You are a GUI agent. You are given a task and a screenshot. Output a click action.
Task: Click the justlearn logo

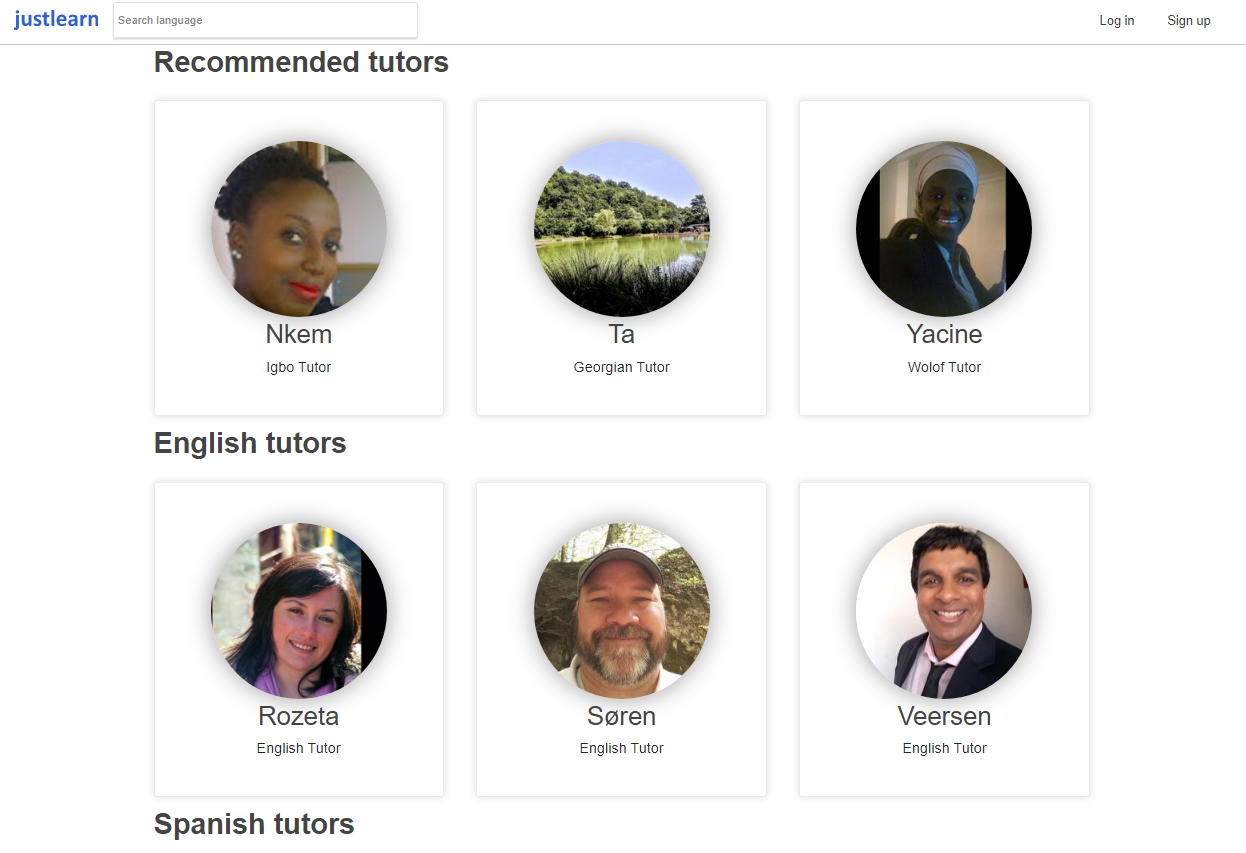[56, 20]
